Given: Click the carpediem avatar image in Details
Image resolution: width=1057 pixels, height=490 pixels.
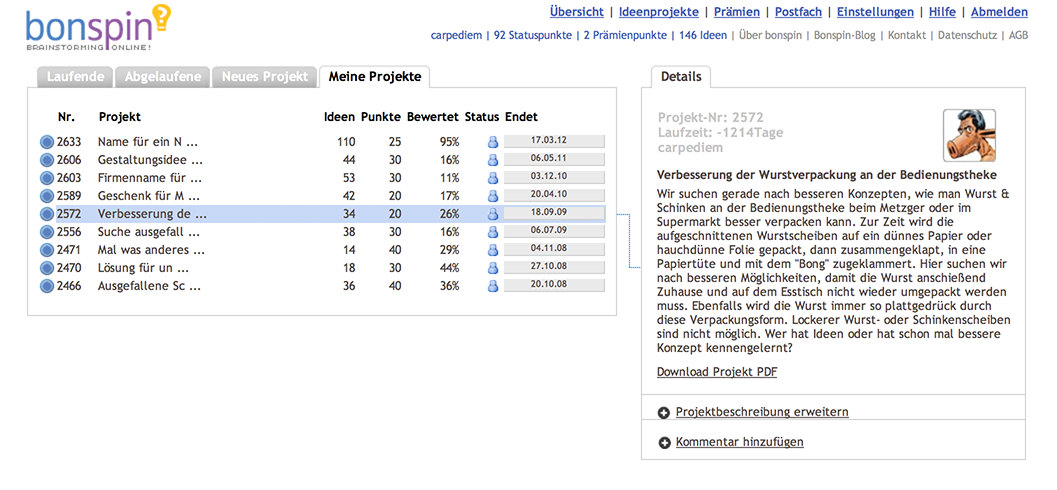Looking at the screenshot, I should pos(969,135).
